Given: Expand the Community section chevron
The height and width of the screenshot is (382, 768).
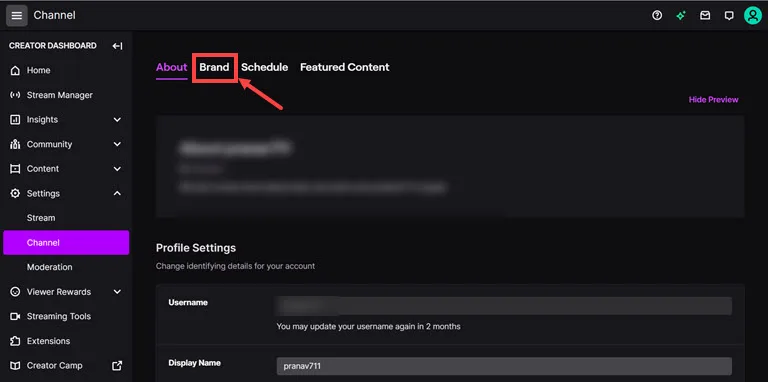Looking at the screenshot, I should pos(117,144).
